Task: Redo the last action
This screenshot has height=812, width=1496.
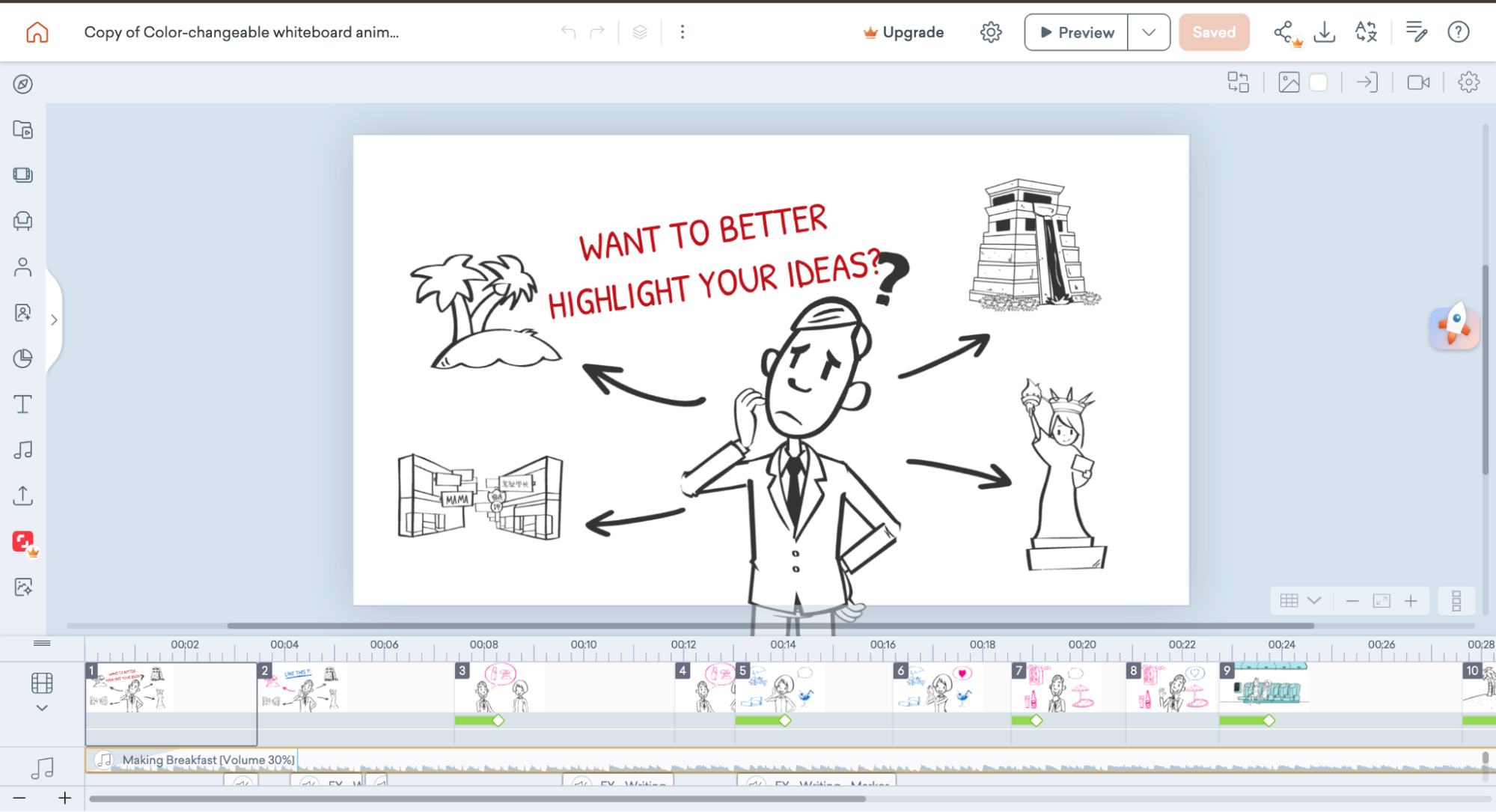Action: tap(597, 32)
